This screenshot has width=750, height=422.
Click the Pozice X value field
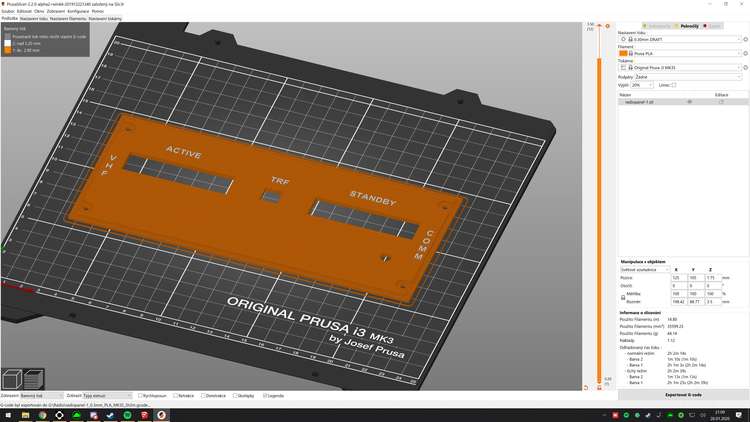click(x=678, y=278)
